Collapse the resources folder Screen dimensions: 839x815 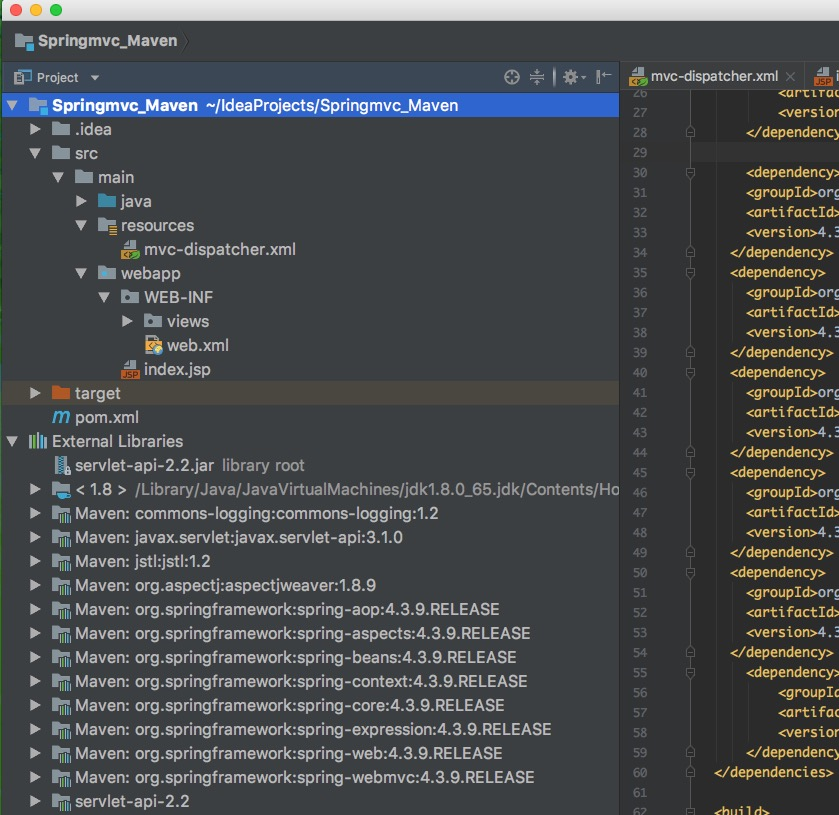81,225
